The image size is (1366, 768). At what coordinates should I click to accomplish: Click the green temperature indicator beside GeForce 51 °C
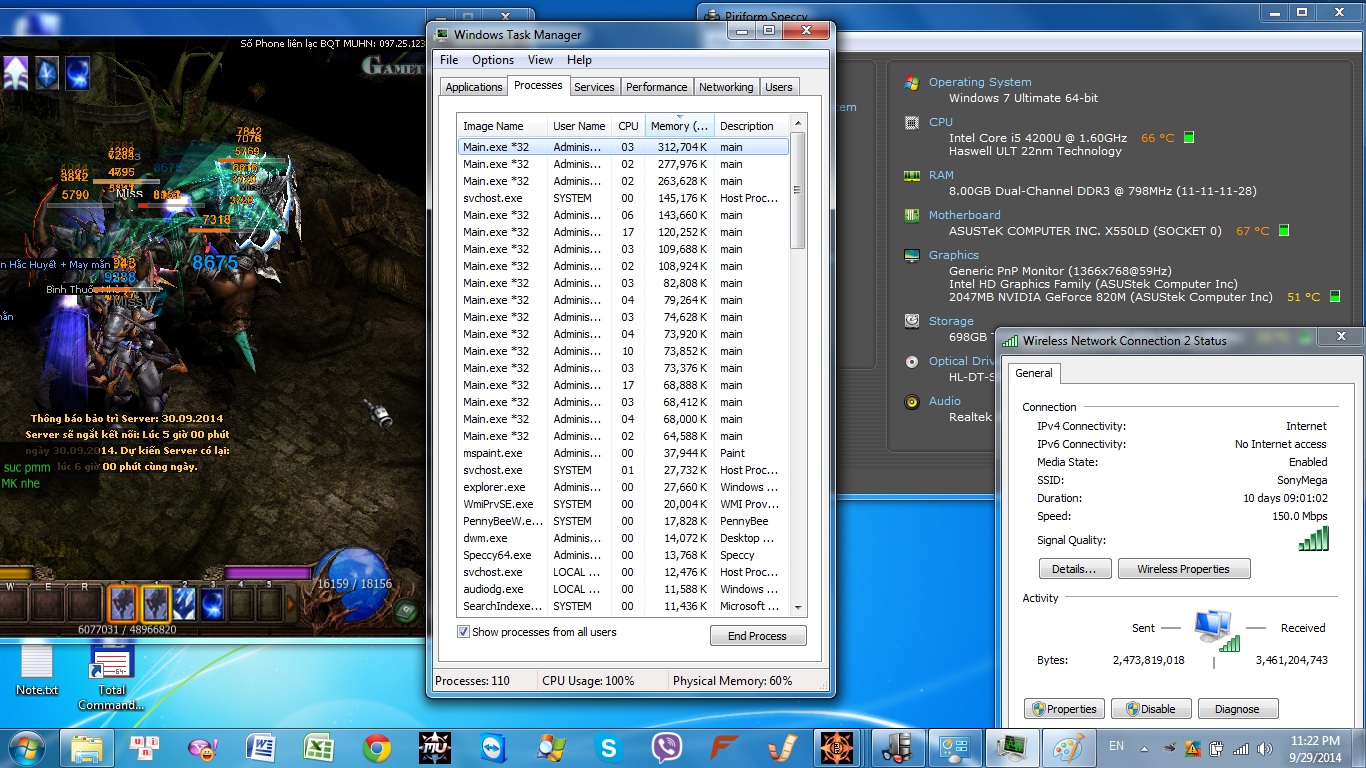[x=1333, y=297]
